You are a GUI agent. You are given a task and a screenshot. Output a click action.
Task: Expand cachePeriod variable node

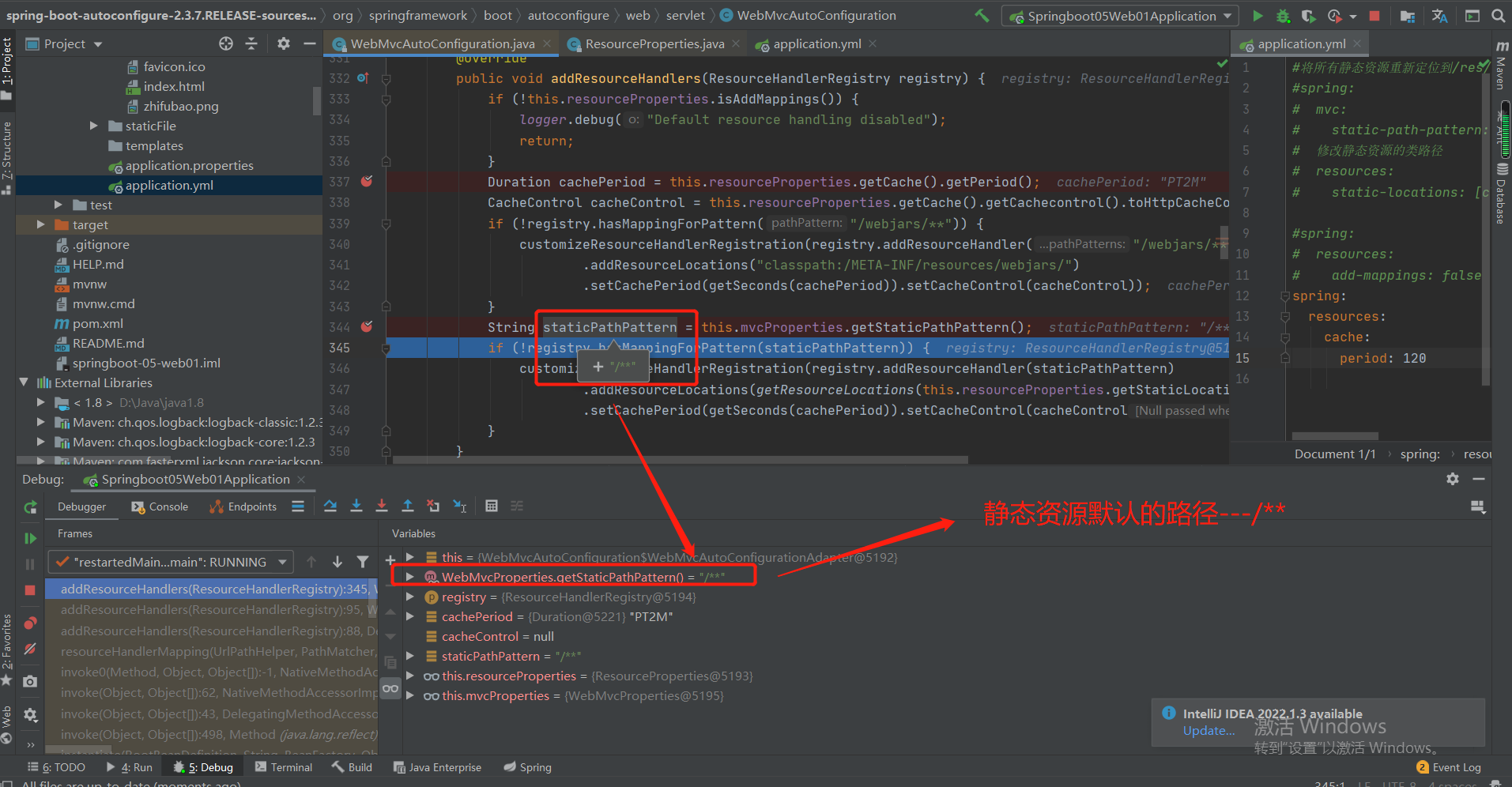coord(410,616)
